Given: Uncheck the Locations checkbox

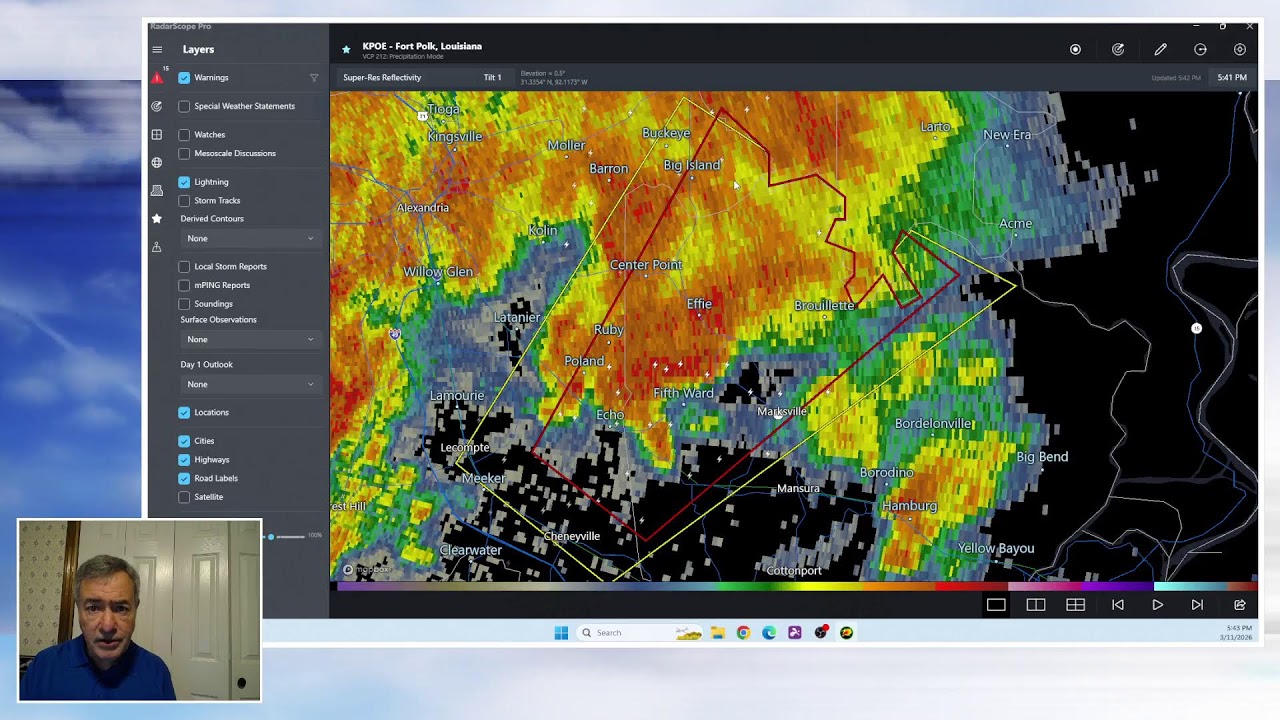Looking at the screenshot, I should pos(184,412).
